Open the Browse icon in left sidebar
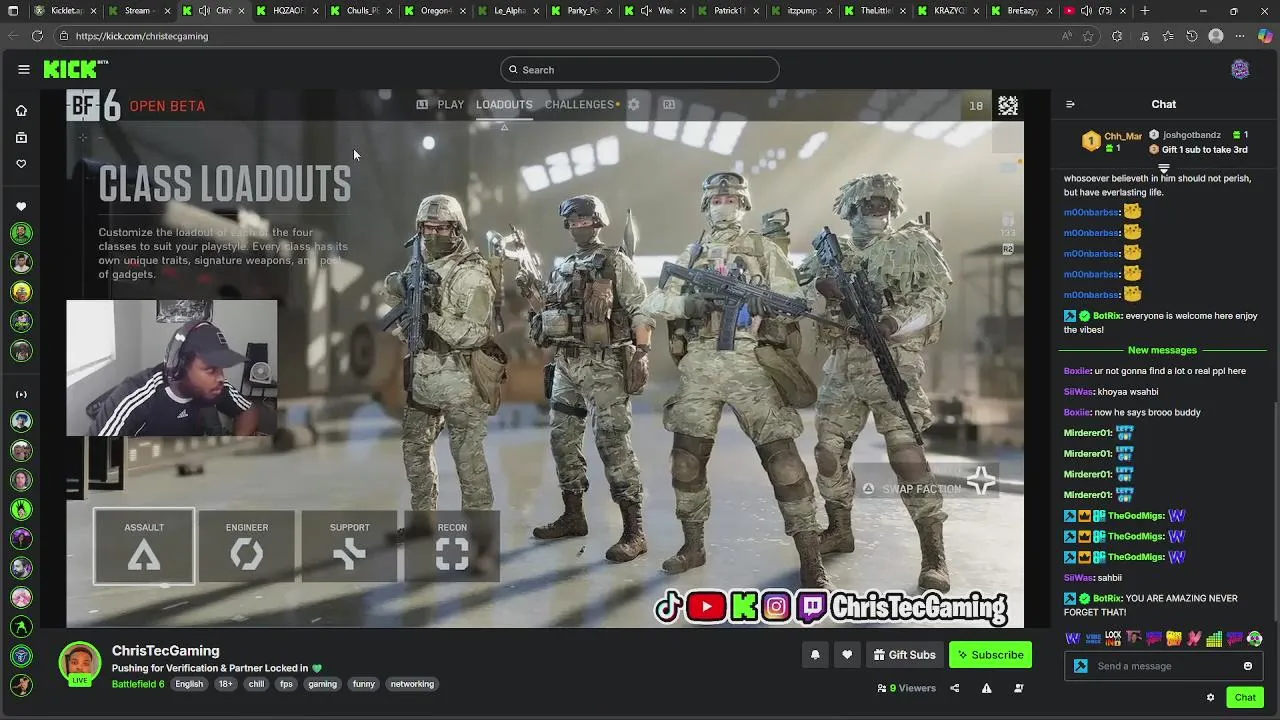The width and height of the screenshot is (1280, 720). pyautogui.click(x=21, y=138)
